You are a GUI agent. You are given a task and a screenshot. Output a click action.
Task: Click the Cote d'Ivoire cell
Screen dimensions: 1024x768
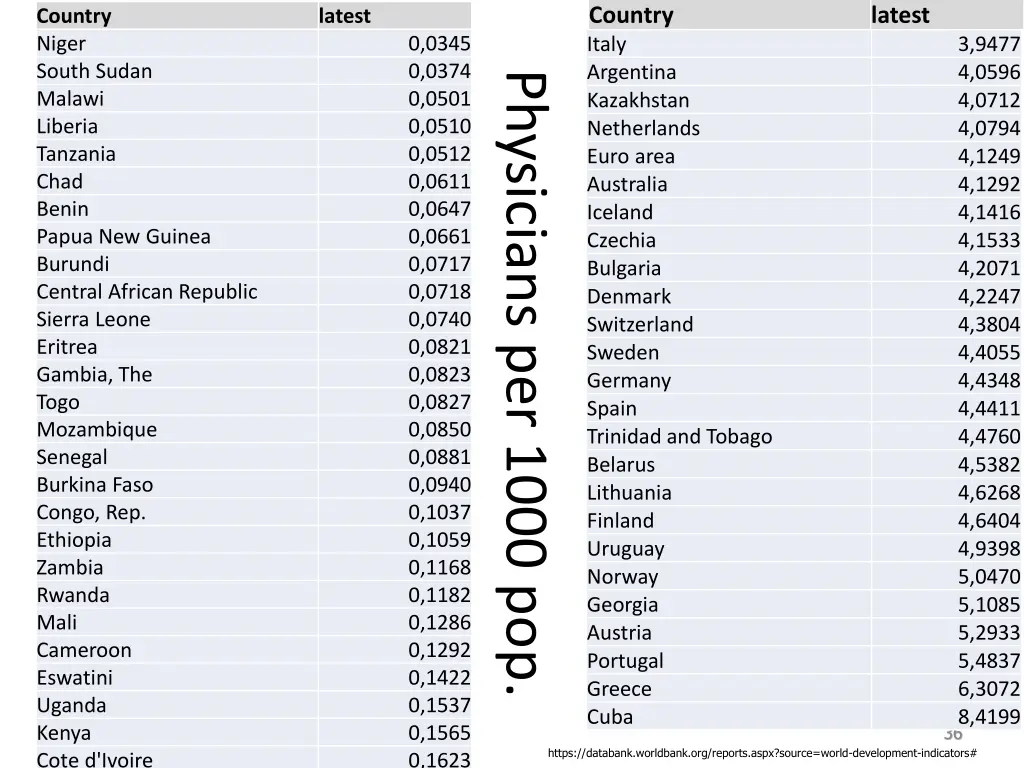pos(177,758)
